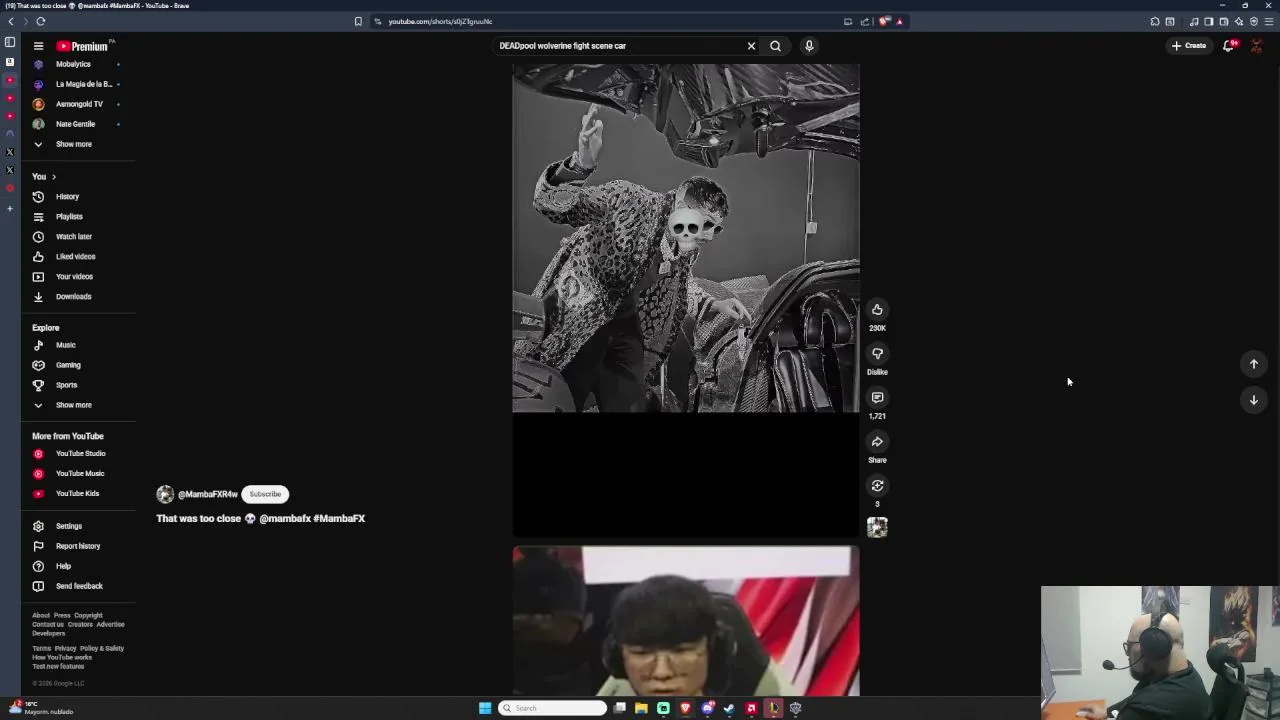Image resolution: width=1280 pixels, height=720 pixels.
Task: Open Liked videos
Action: tap(75, 257)
